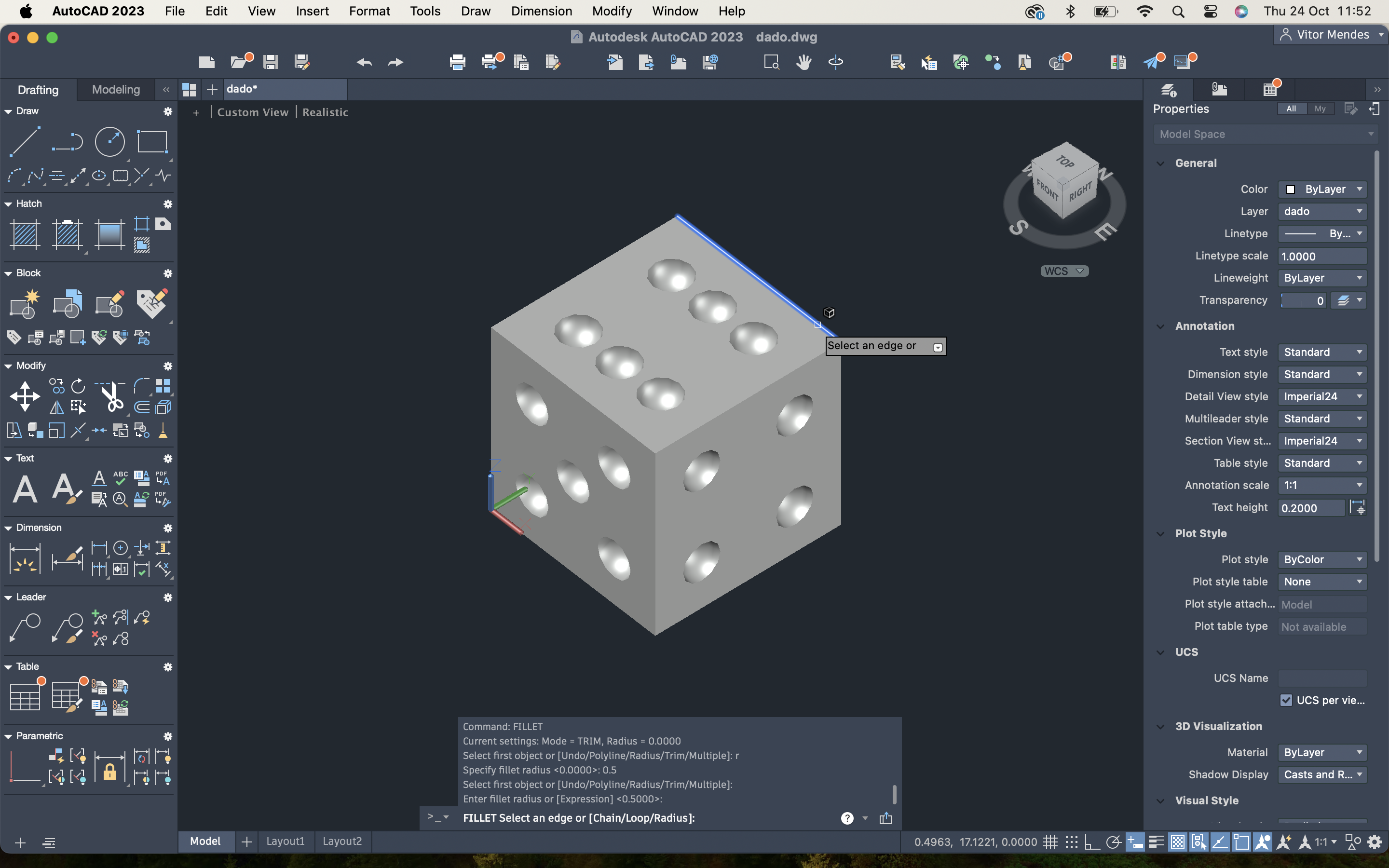Viewport: 1389px width, 868px height.
Task: Select the Polyline tool
Action: click(x=67, y=141)
